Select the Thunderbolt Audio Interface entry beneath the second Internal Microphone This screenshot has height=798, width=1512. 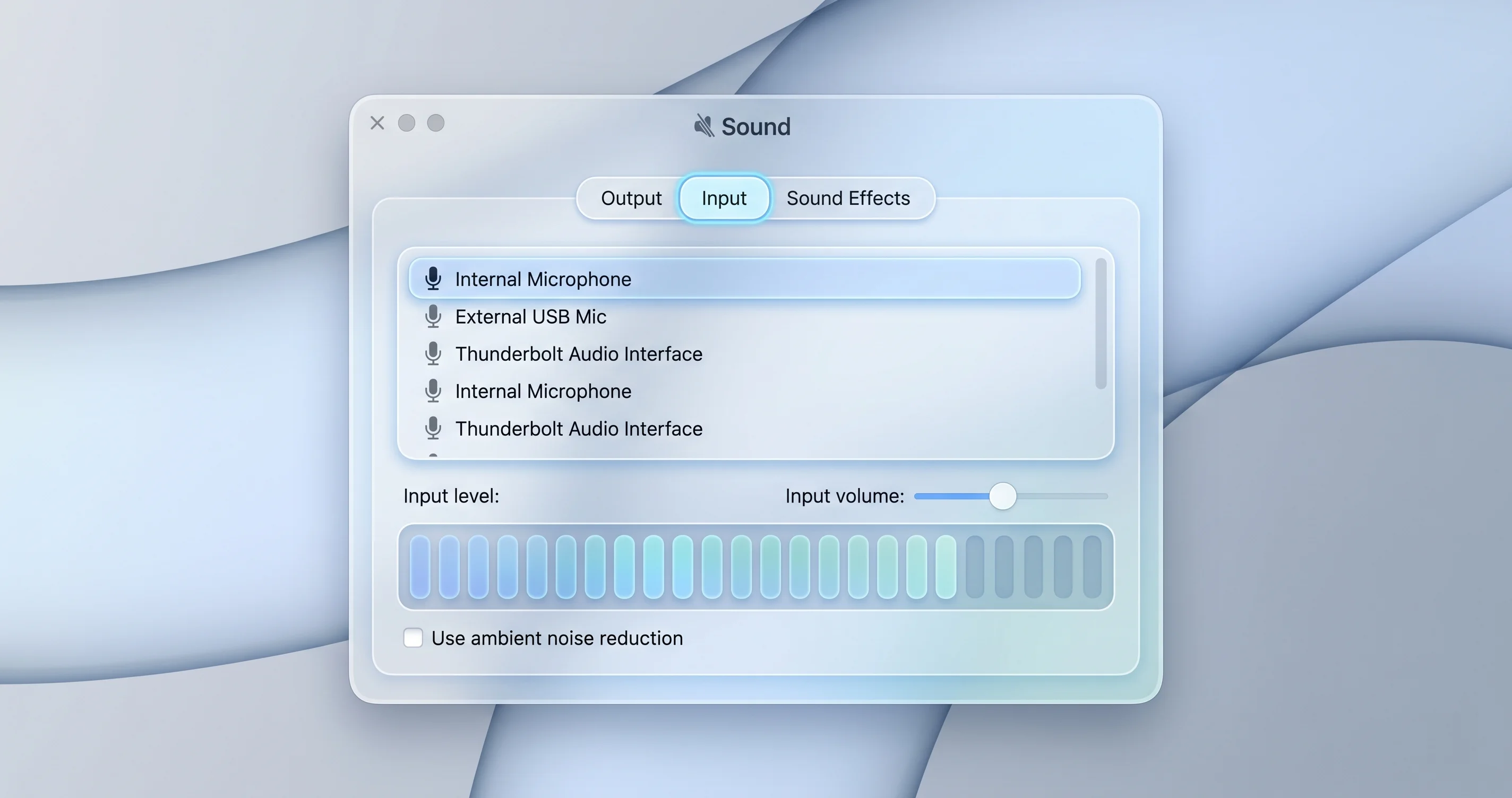point(744,428)
